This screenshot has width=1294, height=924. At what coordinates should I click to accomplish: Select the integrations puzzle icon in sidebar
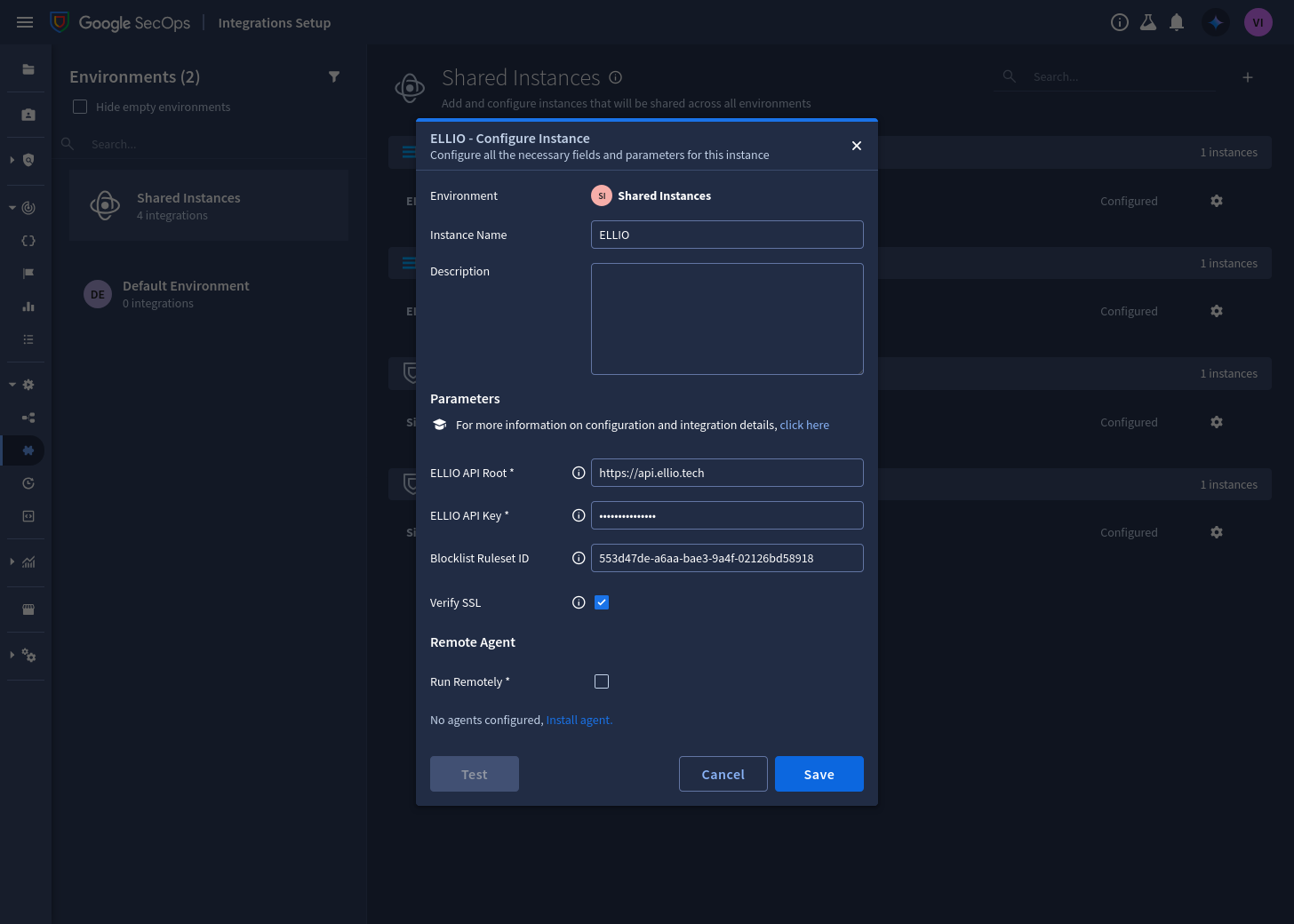coord(28,450)
